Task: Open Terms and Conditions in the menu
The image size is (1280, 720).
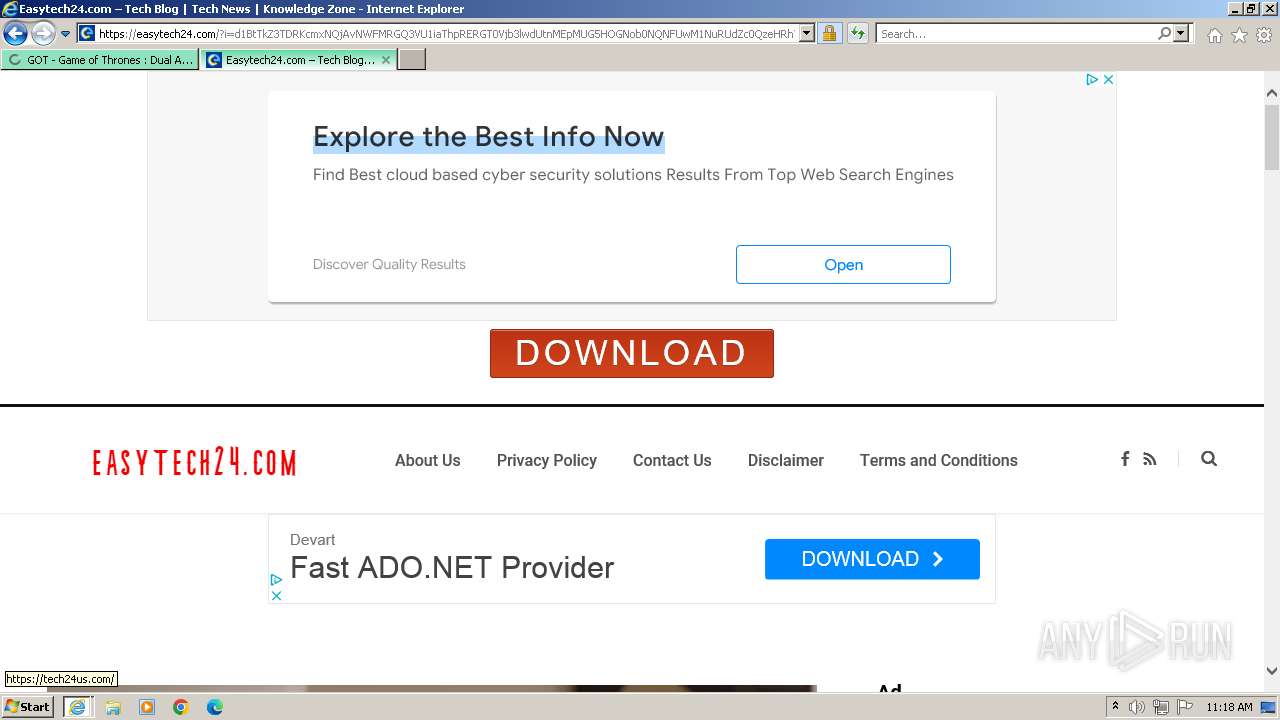Action: click(x=939, y=460)
